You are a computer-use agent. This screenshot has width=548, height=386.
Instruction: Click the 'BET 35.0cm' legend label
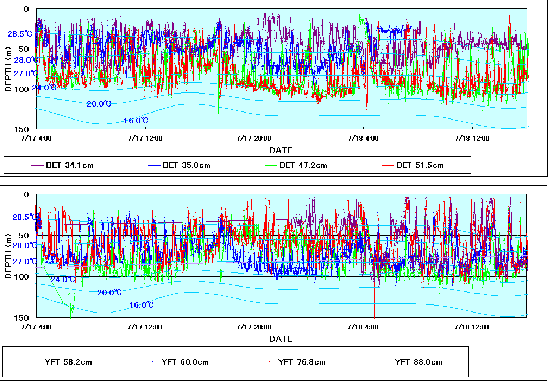186,165
